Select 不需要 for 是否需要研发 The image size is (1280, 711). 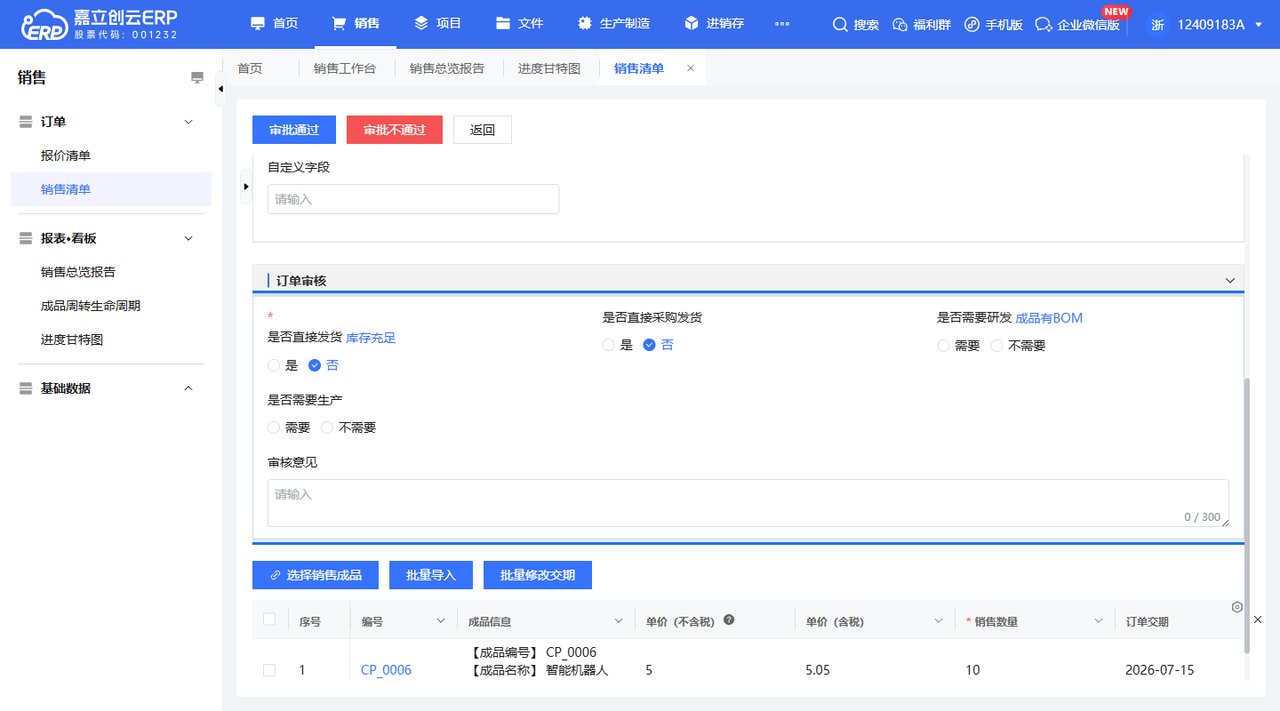click(996, 346)
